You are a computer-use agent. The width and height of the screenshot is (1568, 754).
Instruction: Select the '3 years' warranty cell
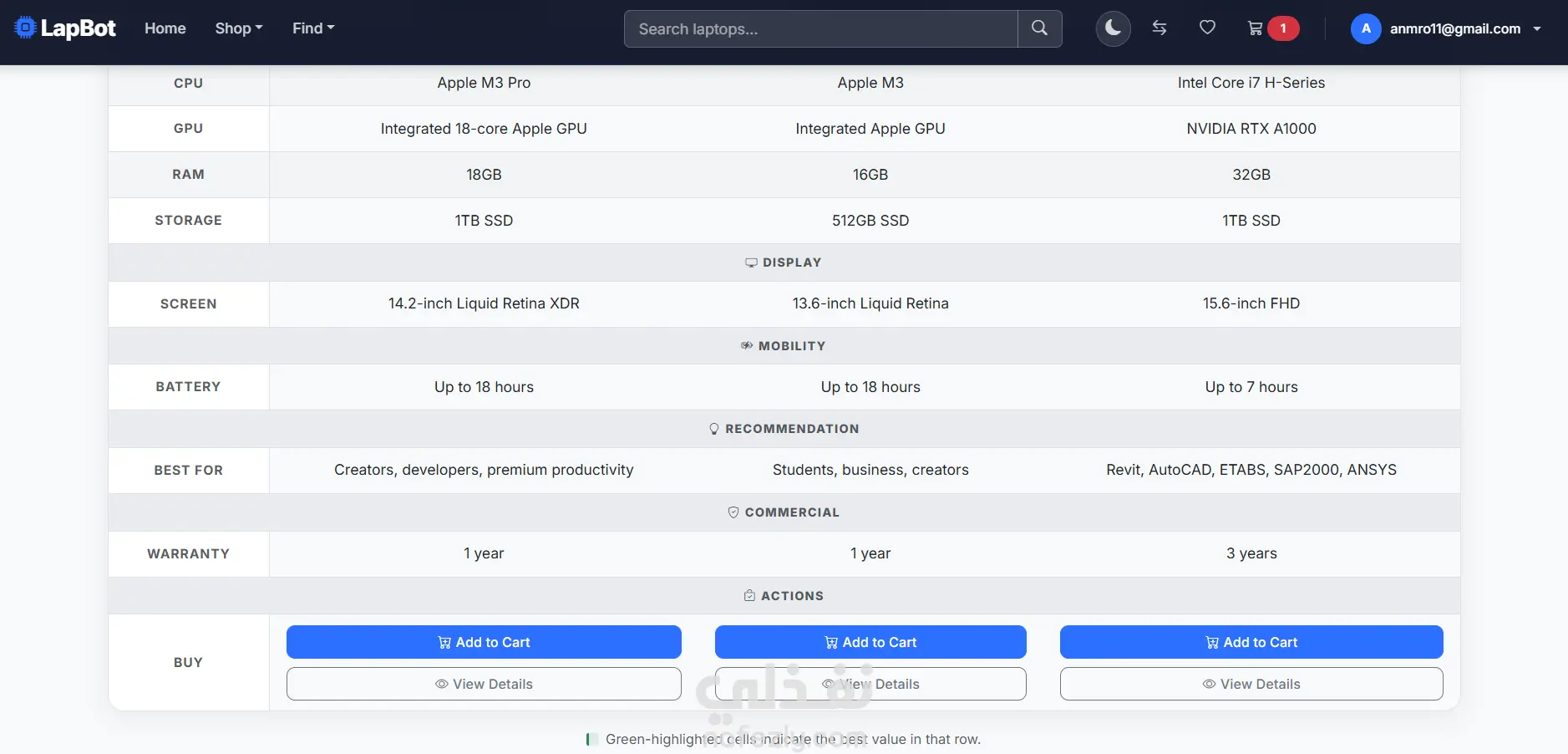1251,553
